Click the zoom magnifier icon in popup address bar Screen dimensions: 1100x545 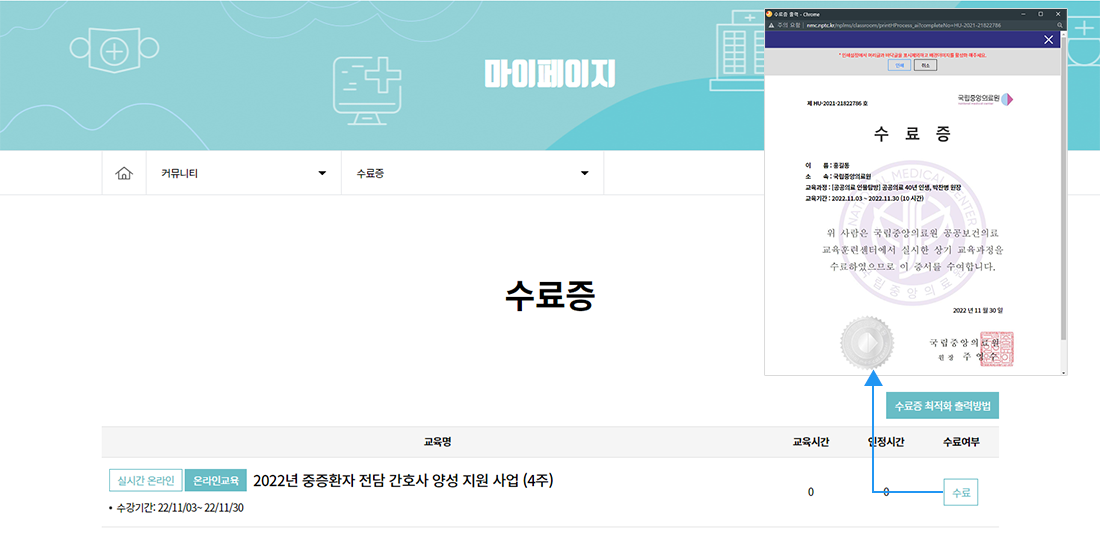click(x=1060, y=25)
